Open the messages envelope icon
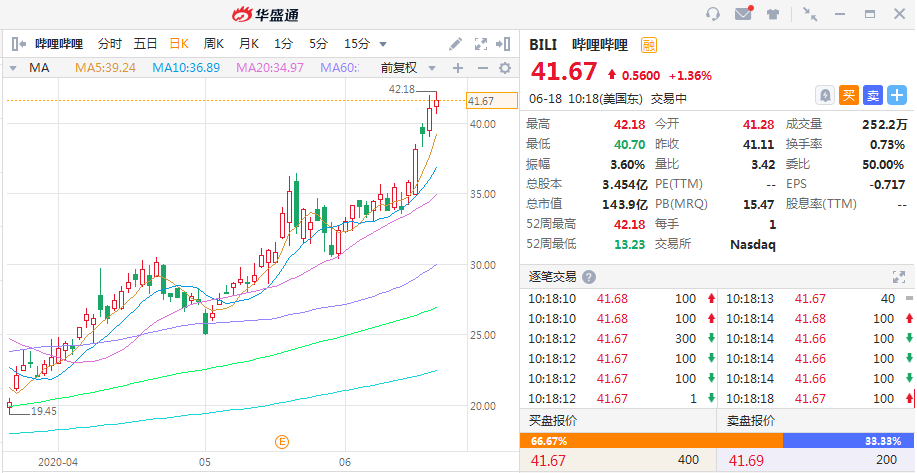 [743, 14]
